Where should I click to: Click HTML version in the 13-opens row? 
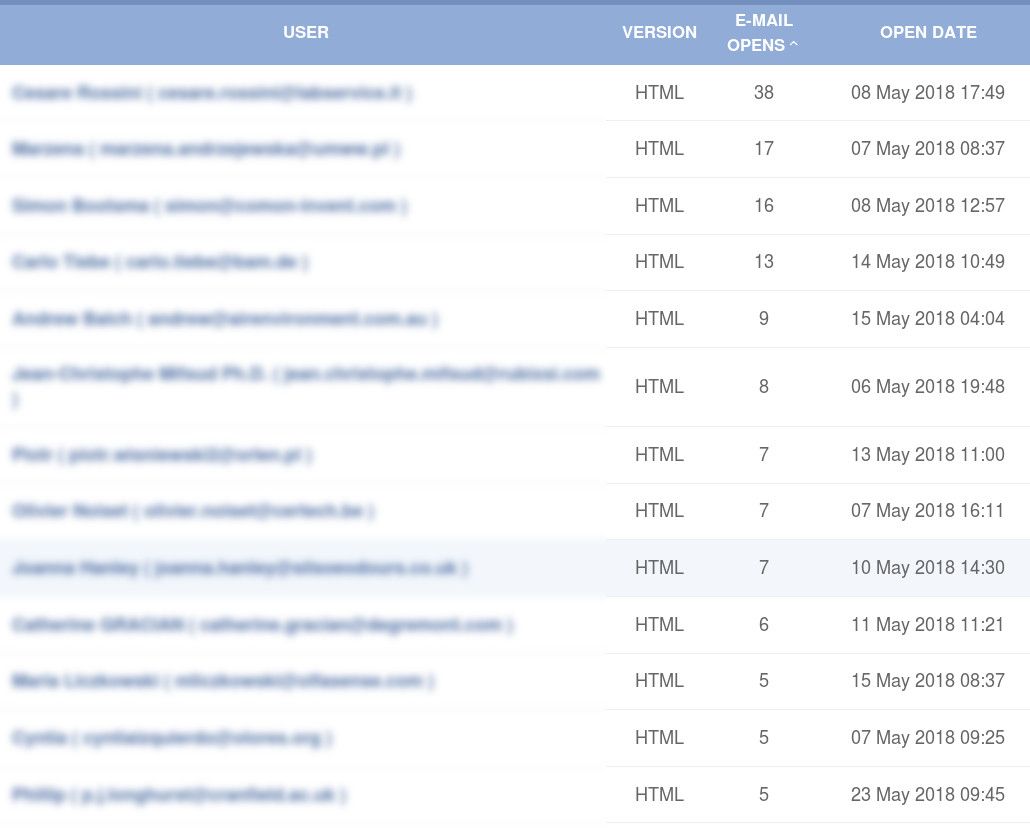660,262
